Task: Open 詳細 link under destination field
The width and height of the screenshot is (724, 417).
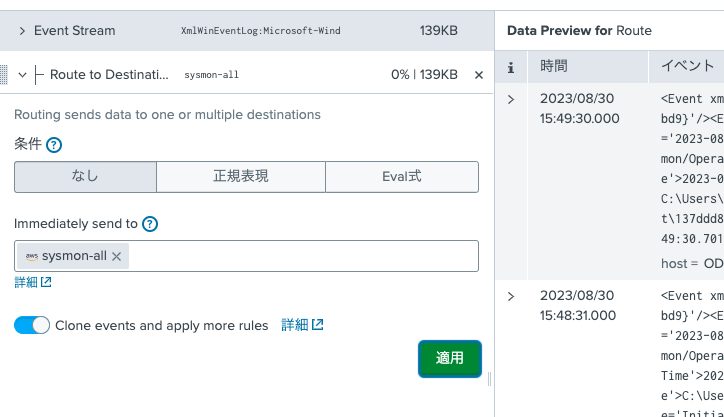Action: click(x=33, y=282)
